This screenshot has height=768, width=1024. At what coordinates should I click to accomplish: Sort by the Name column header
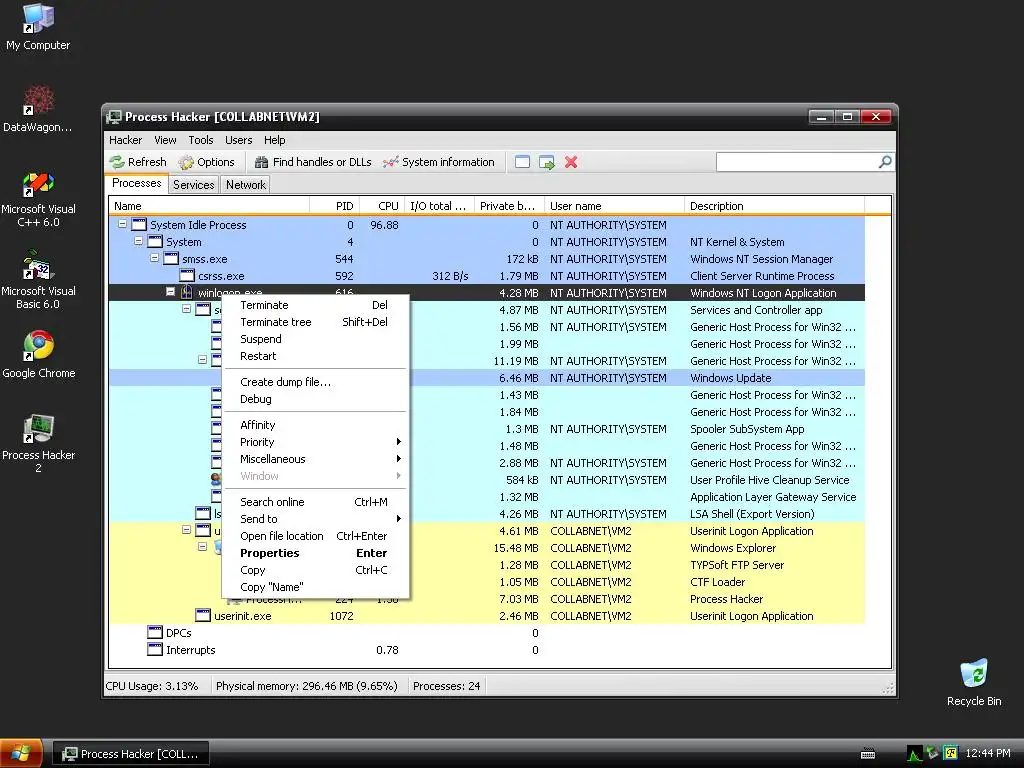pos(208,206)
